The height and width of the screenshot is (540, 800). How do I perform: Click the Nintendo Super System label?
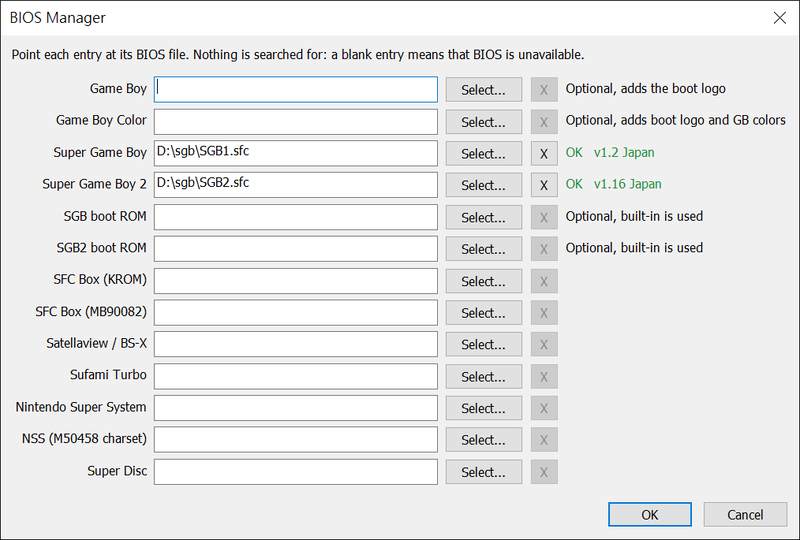coord(81,407)
